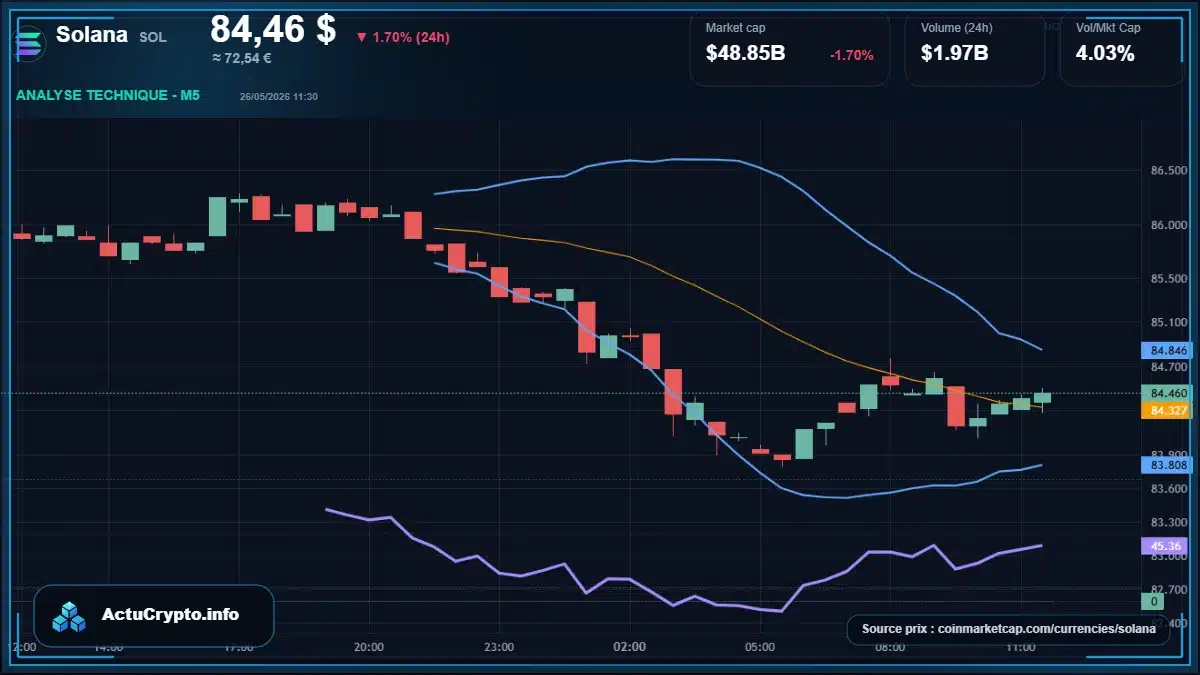Open the coinmarketcap.com source link
The image size is (1200, 675).
[1008, 629]
